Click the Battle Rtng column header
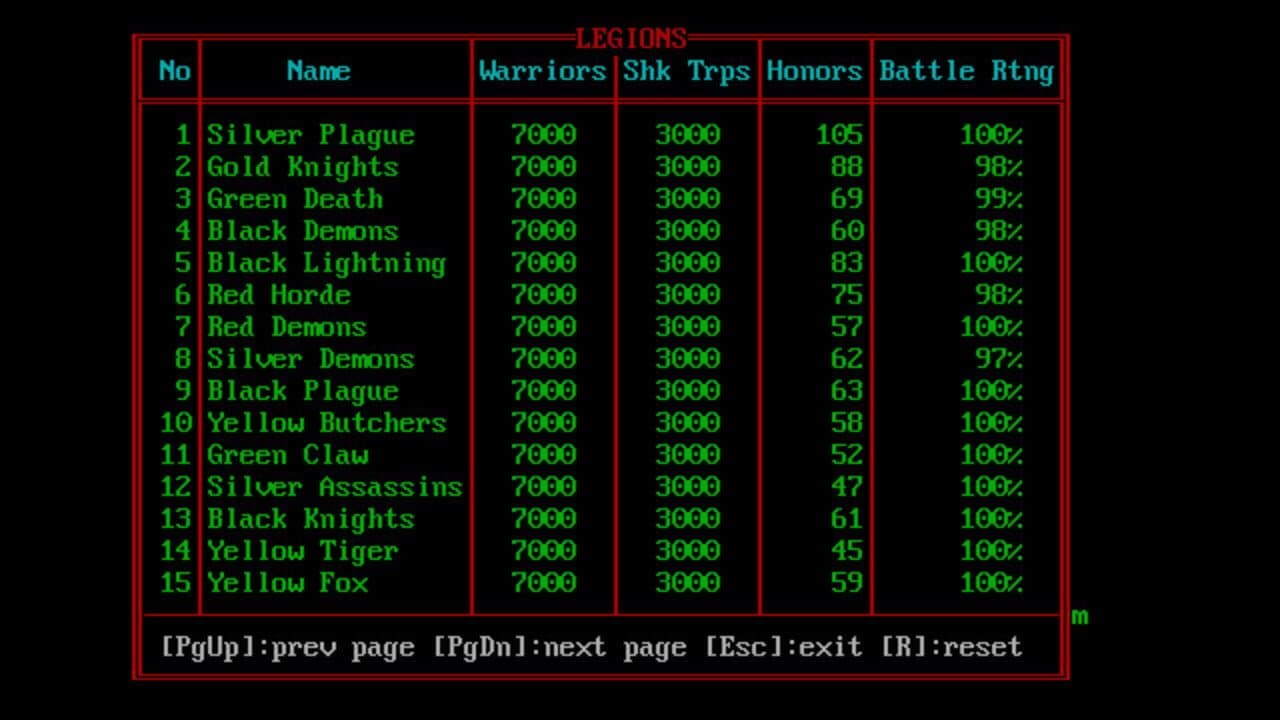This screenshot has height=720, width=1280. 967,71
